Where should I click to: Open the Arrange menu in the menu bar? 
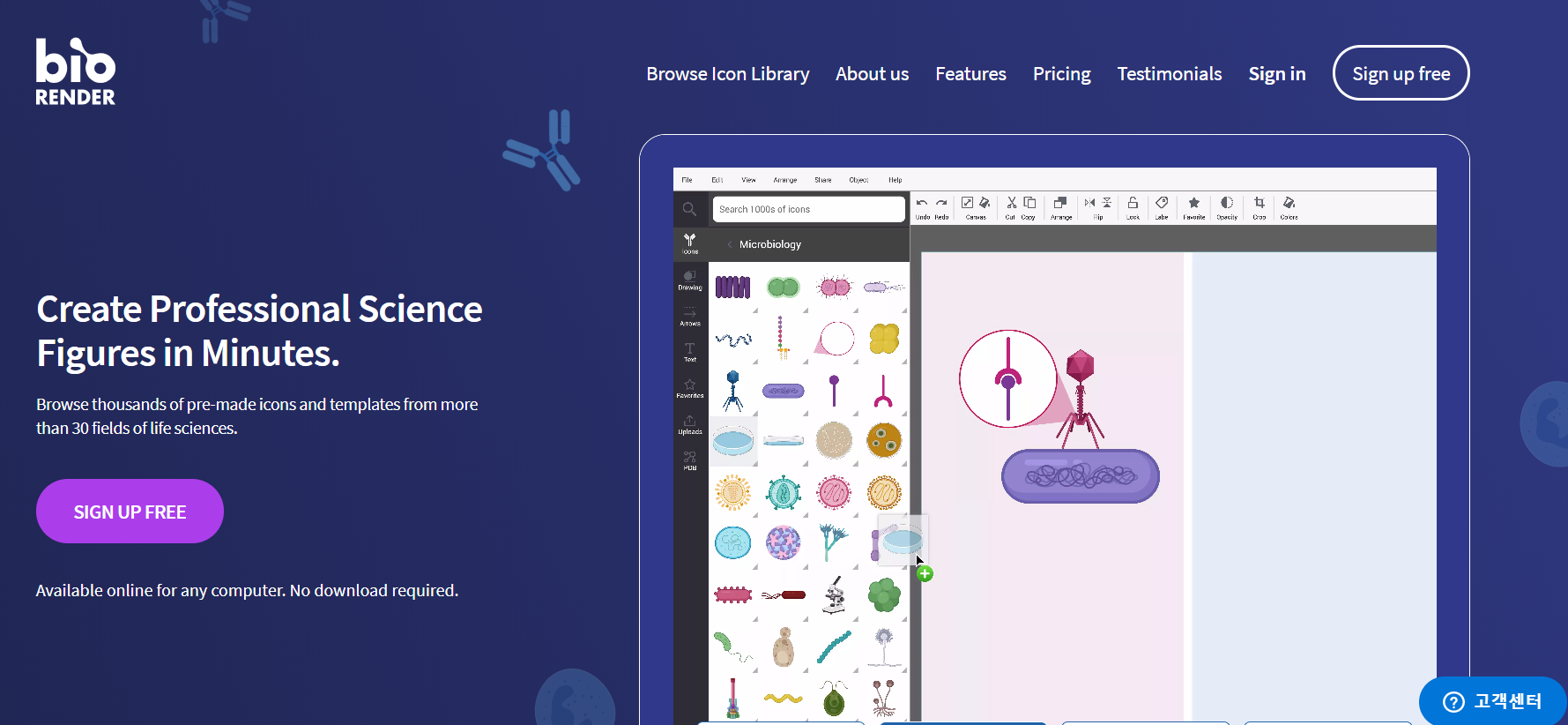[785, 180]
